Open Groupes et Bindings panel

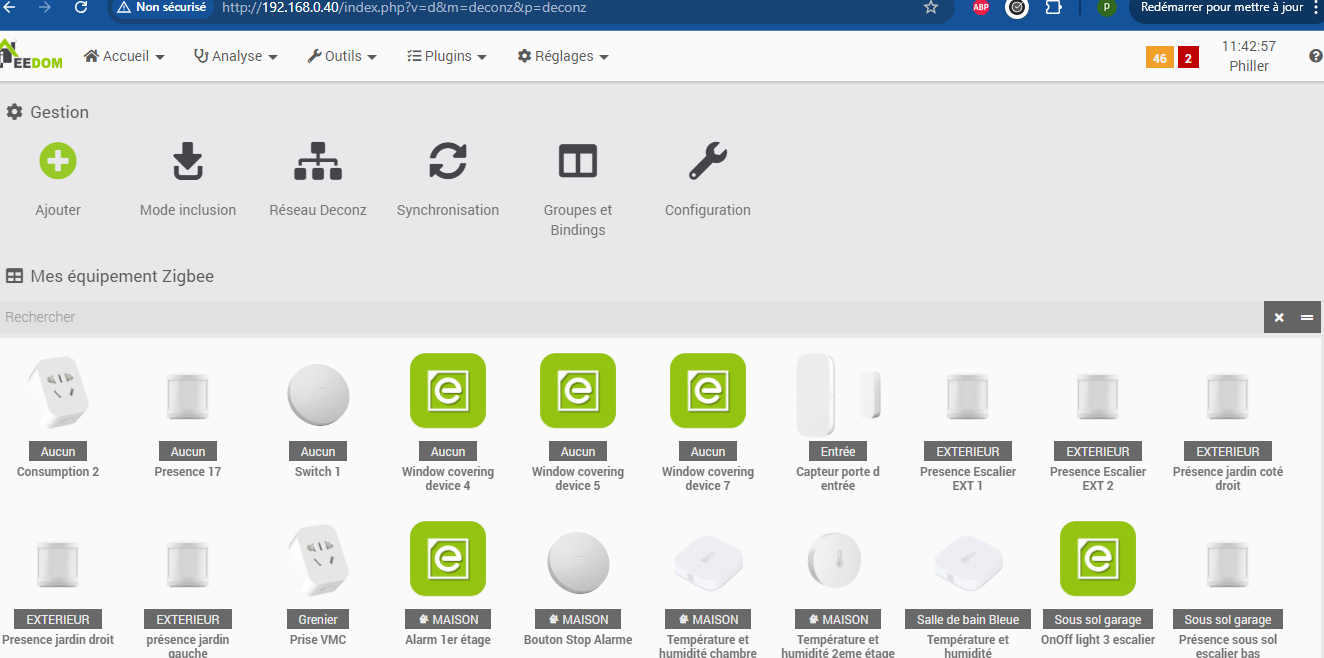click(578, 161)
